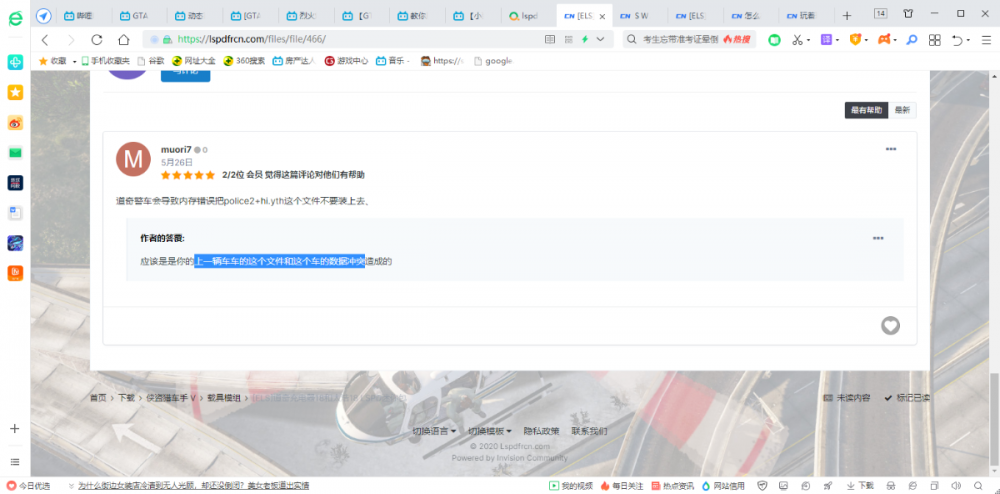The height and width of the screenshot is (494, 1000).
Task: Click the yellow star favorites sidebar icon
Action: pos(15,92)
